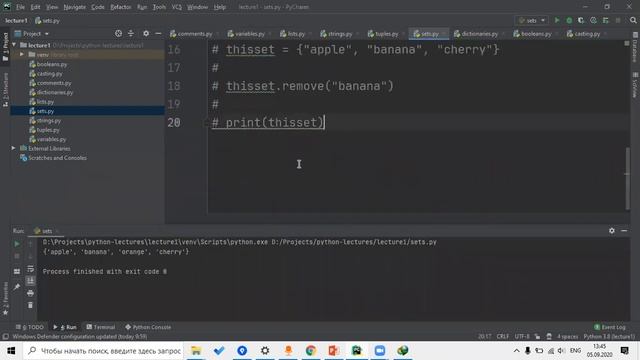Image resolution: width=640 pixels, height=360 pixels.
Task: Change line separator CRLF in status bar
Action: (x=502, y=336)
